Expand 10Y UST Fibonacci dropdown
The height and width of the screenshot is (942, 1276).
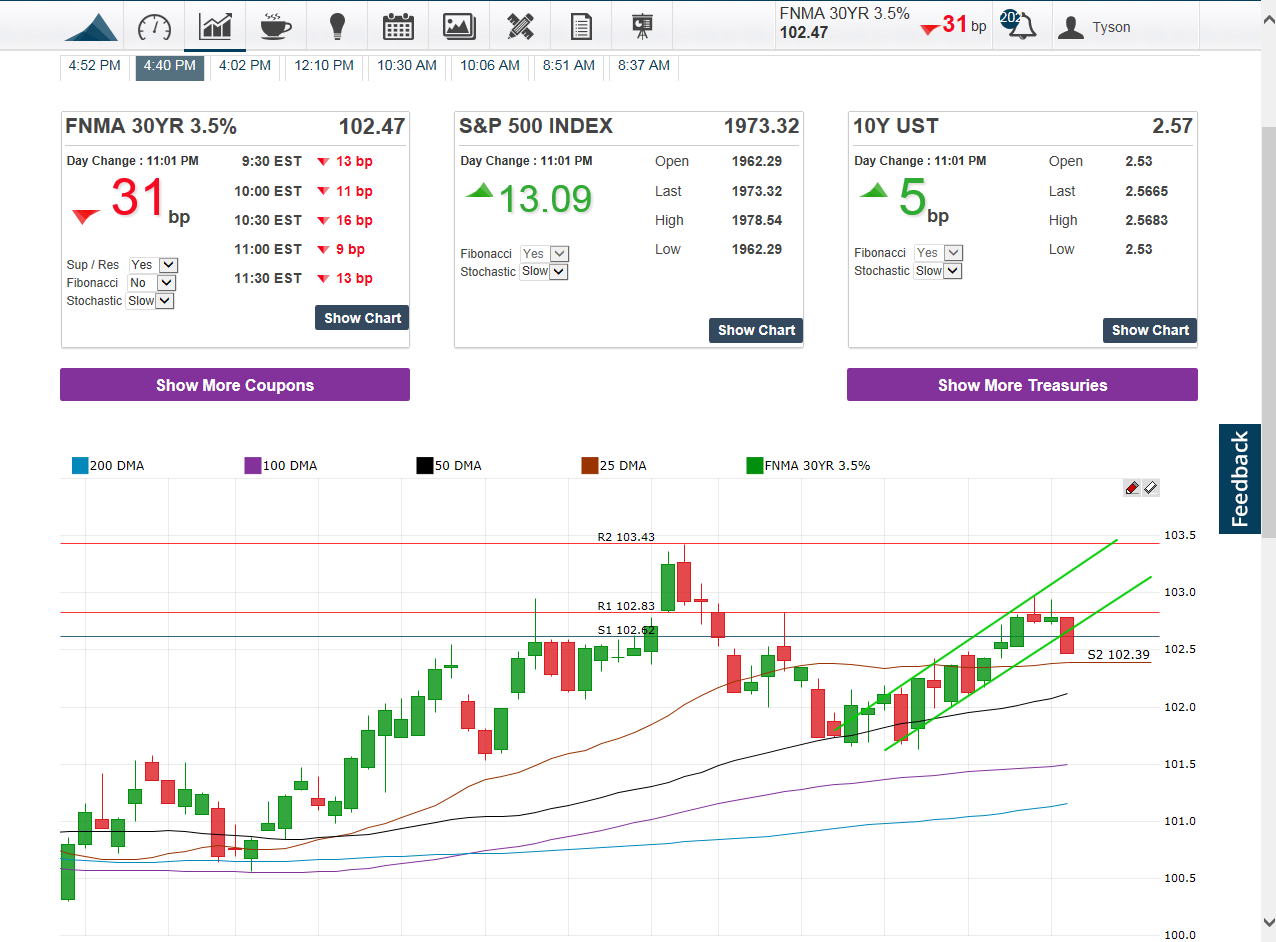pyautogui.click(x=939, y=253)
